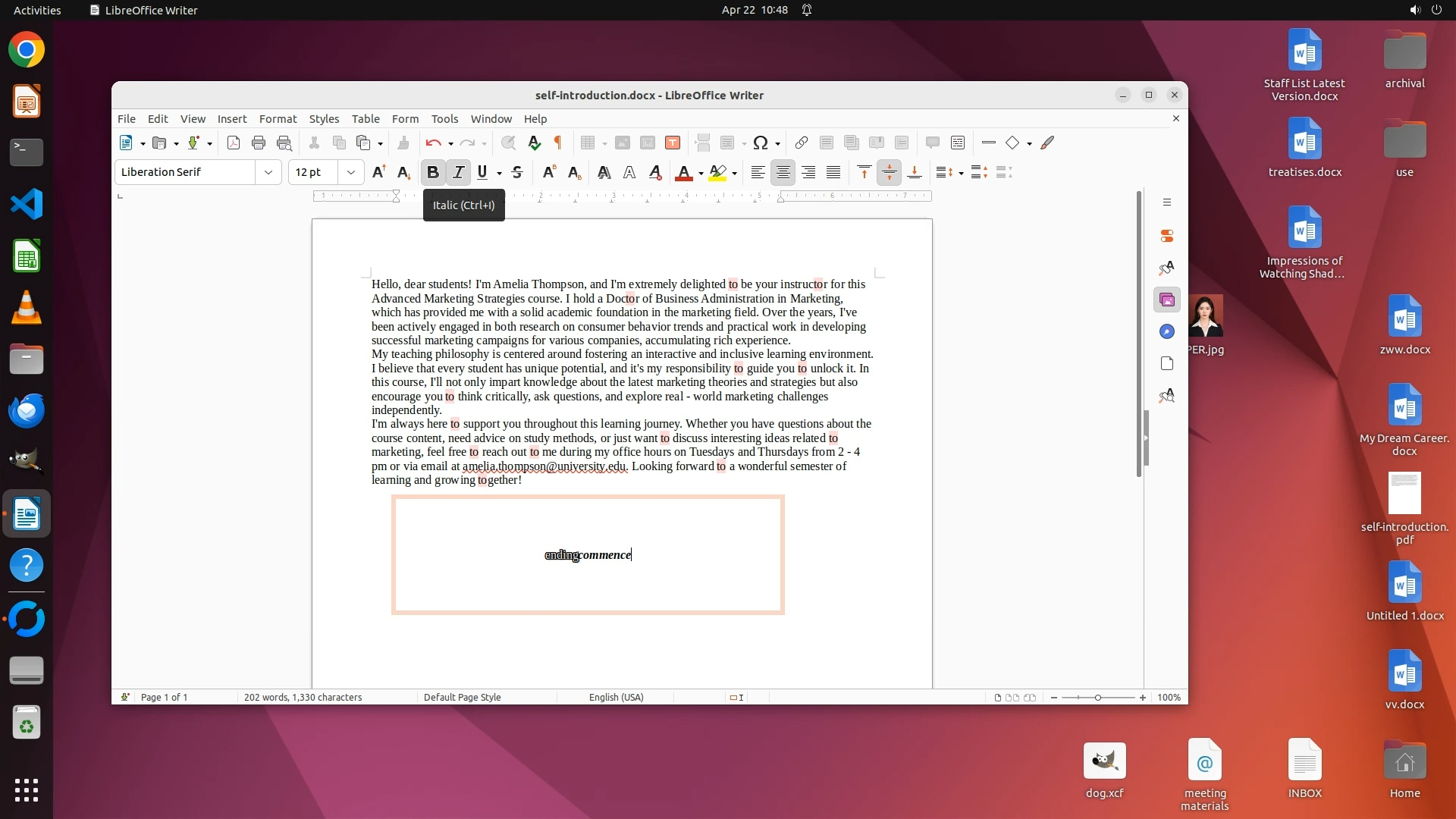Click the Print icon
Viewport: 1456px width, 819px height.
[x=259, y=143]
